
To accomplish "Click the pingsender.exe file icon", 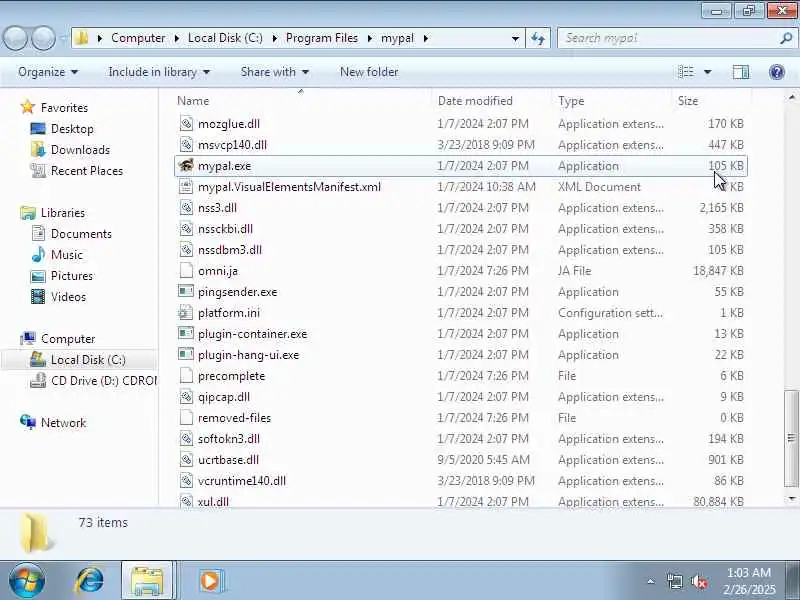I will pos(186,292).
